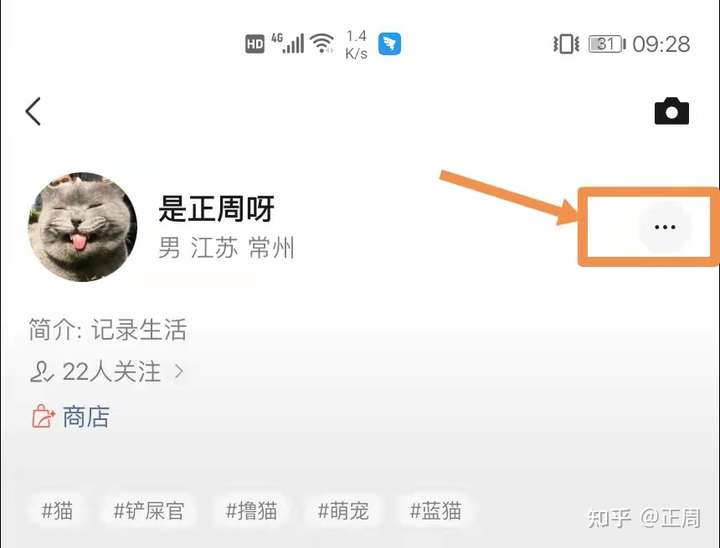
Task: Expand the 22人关注 followers chevron
Action: (x=179, y=371)
